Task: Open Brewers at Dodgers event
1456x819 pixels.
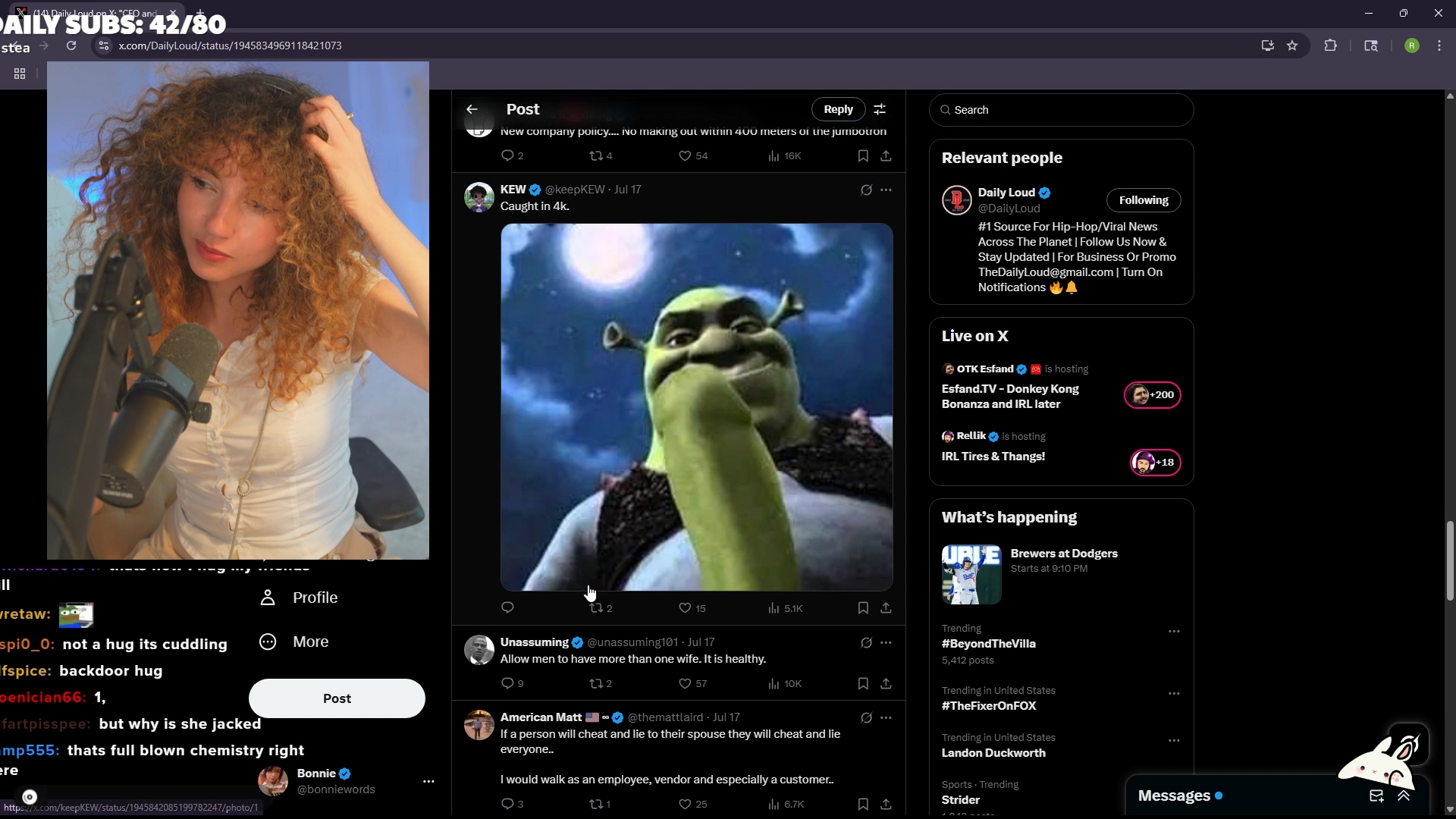Action: pyautogui.click(x=1061, y=574)
